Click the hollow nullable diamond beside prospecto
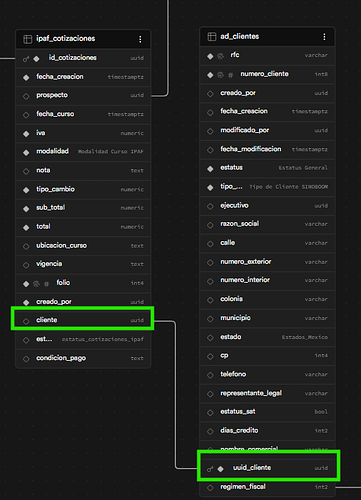Image resolution: width=361 pixels, height=500 pixels. tap(26, 96)
